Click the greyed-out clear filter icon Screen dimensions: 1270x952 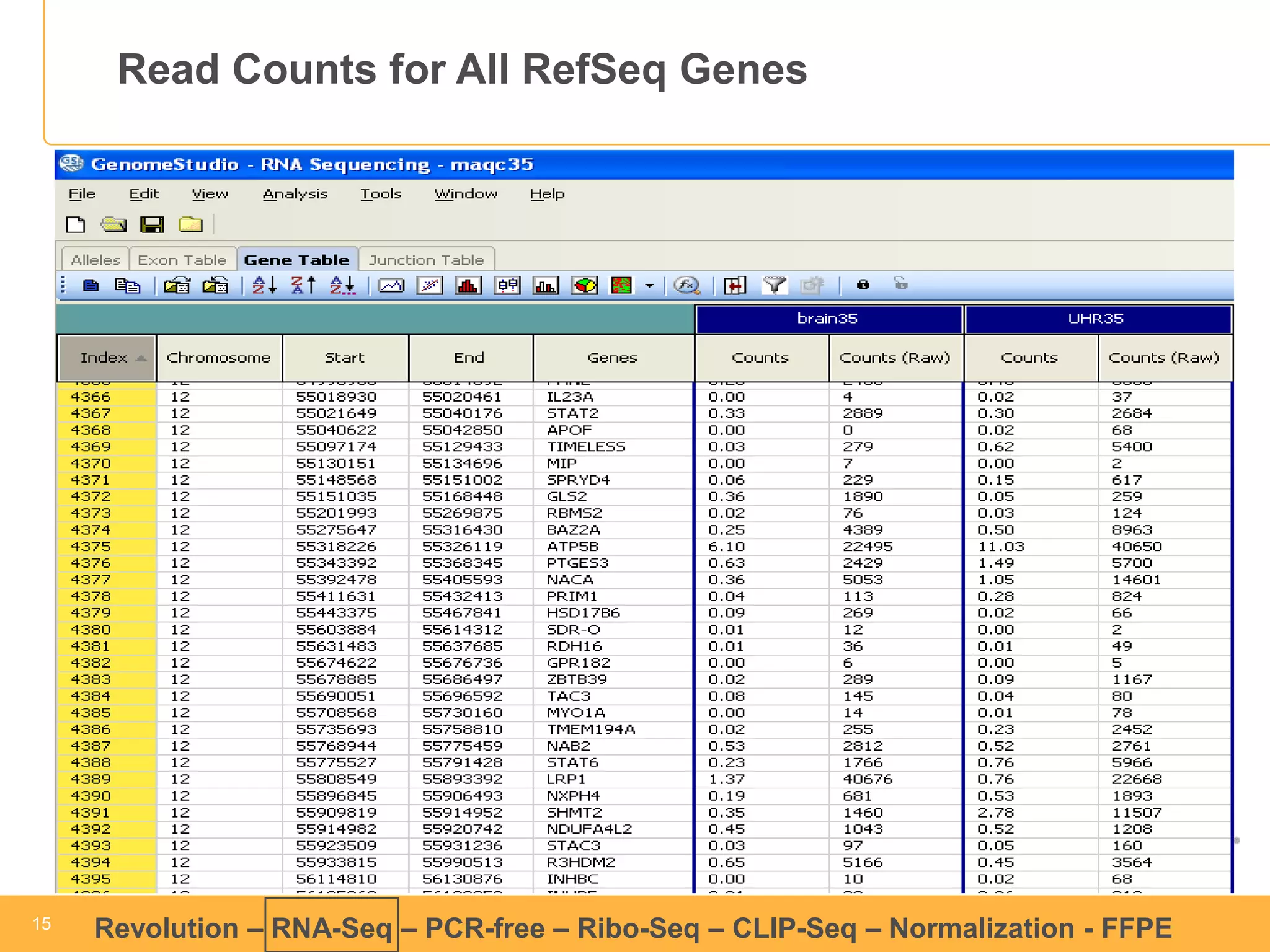(x=812, y=285)
